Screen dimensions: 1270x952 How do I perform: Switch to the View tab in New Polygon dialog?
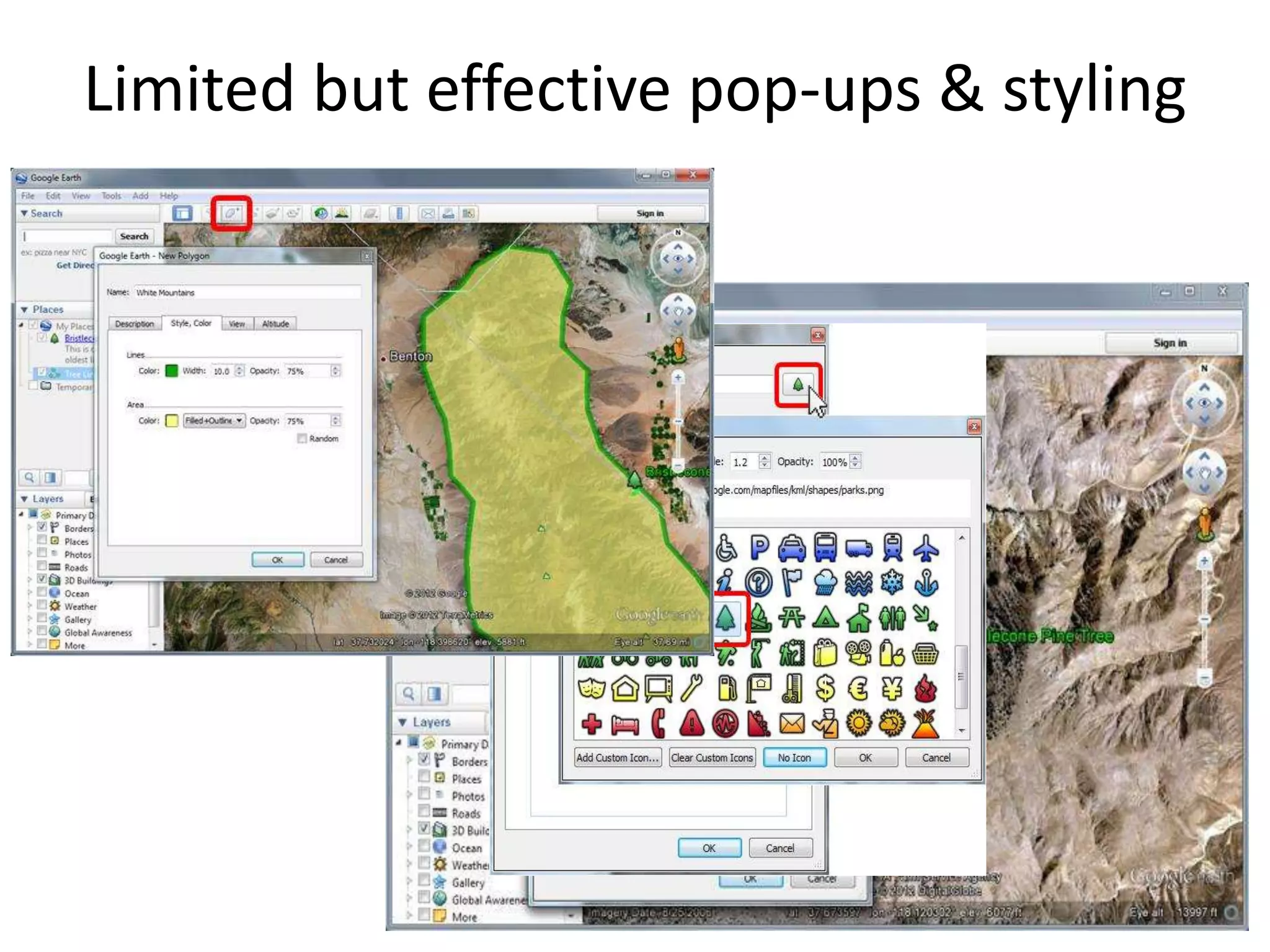[237, 324]
